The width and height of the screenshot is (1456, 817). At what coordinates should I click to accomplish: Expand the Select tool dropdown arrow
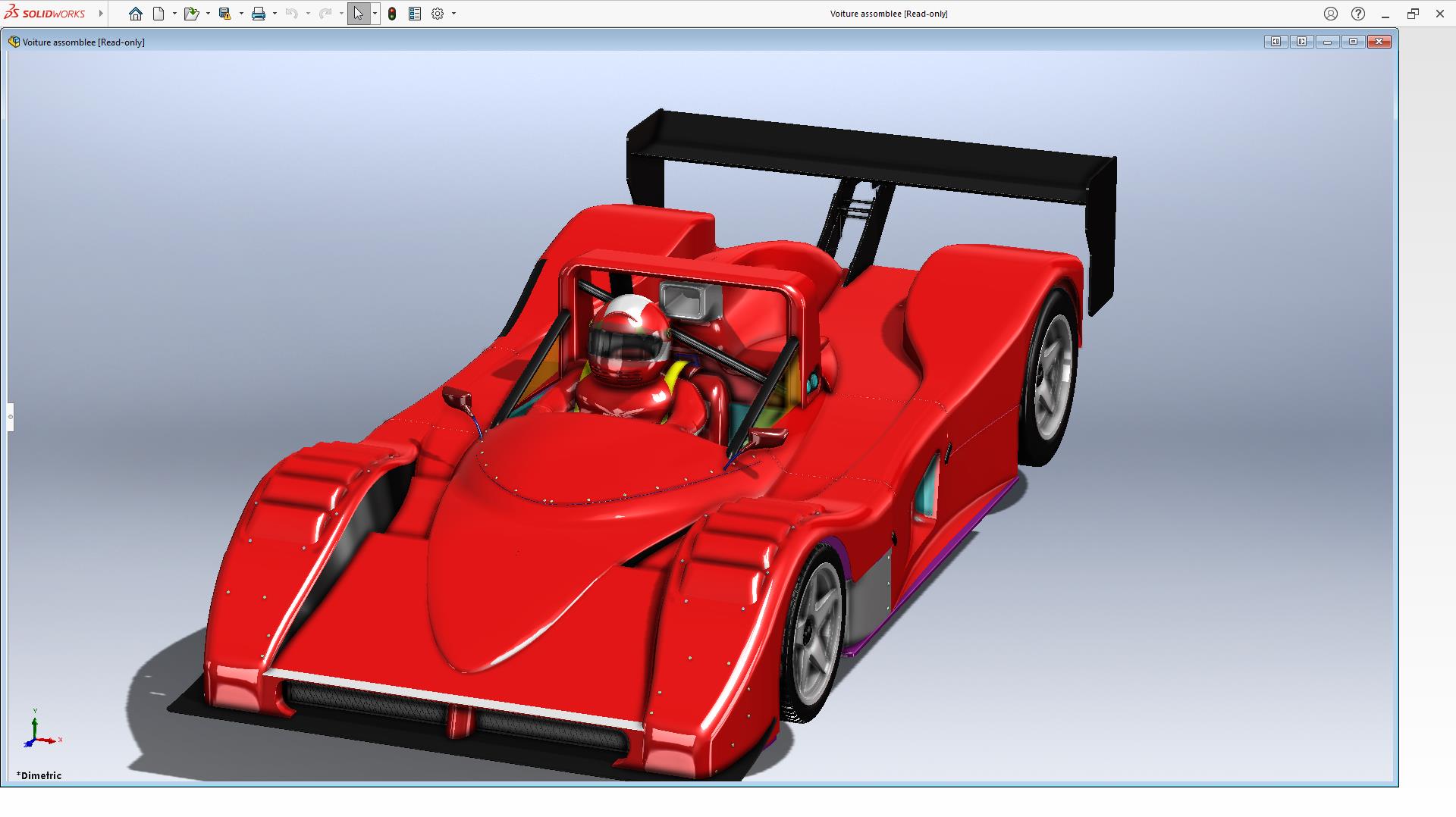pos(375,14)
